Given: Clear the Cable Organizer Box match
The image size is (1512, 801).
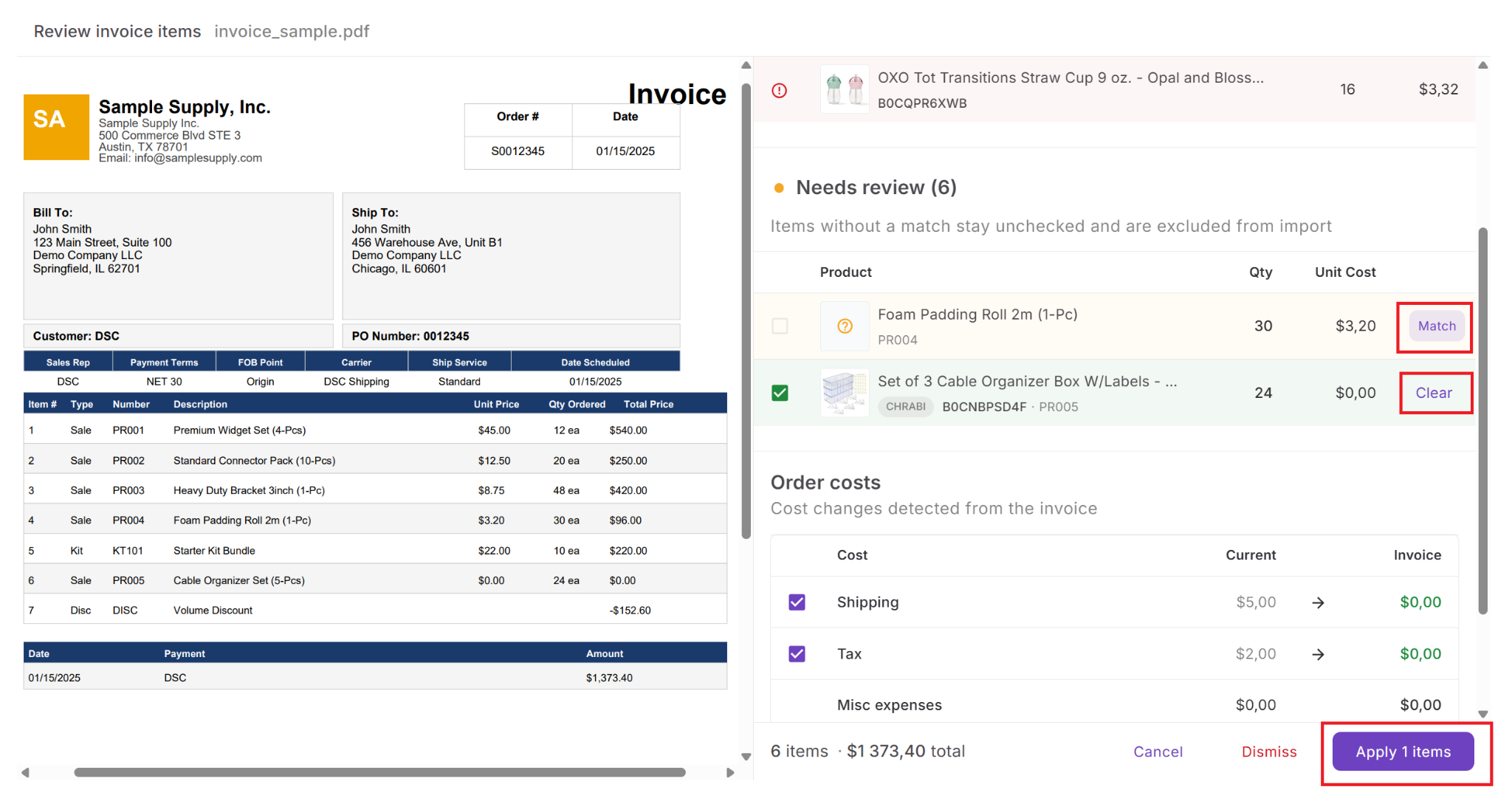Looking at the screenshot, I should pos(1434,393).
